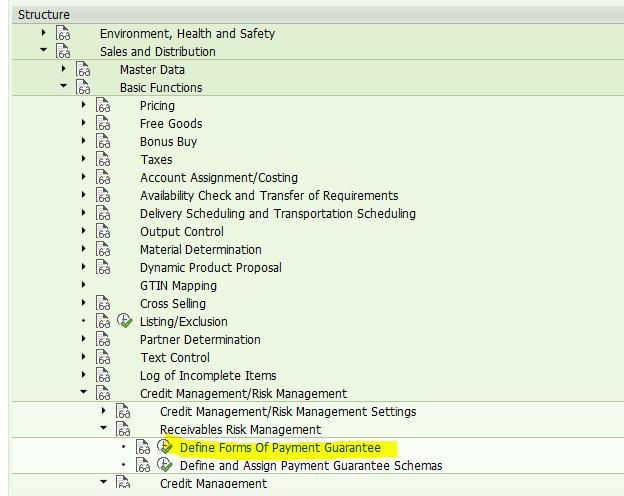The image size is (624, 496).
Task: Expand the Partner Determination node
Action: tap(83, 338)
